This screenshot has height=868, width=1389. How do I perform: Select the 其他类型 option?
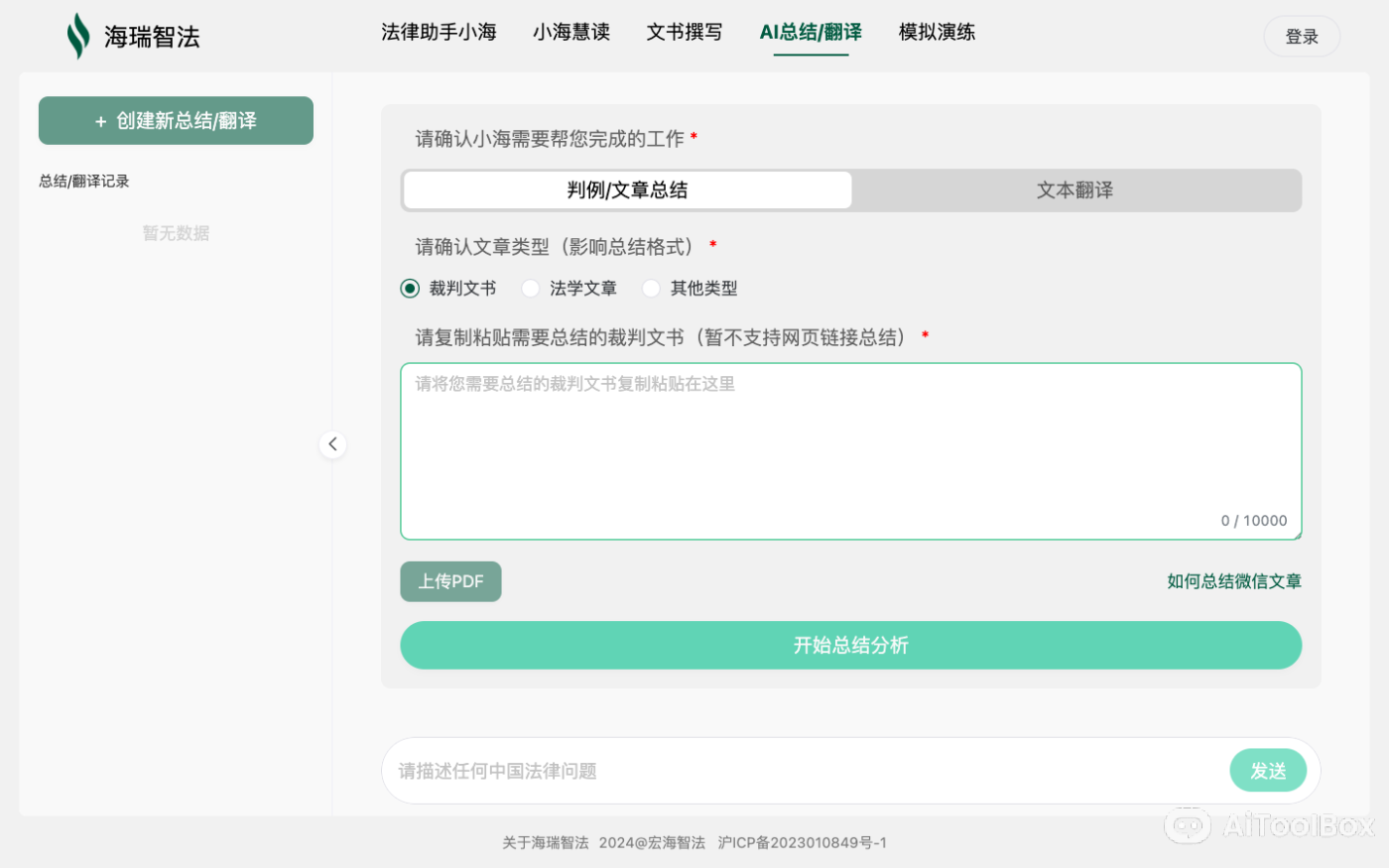651,288
